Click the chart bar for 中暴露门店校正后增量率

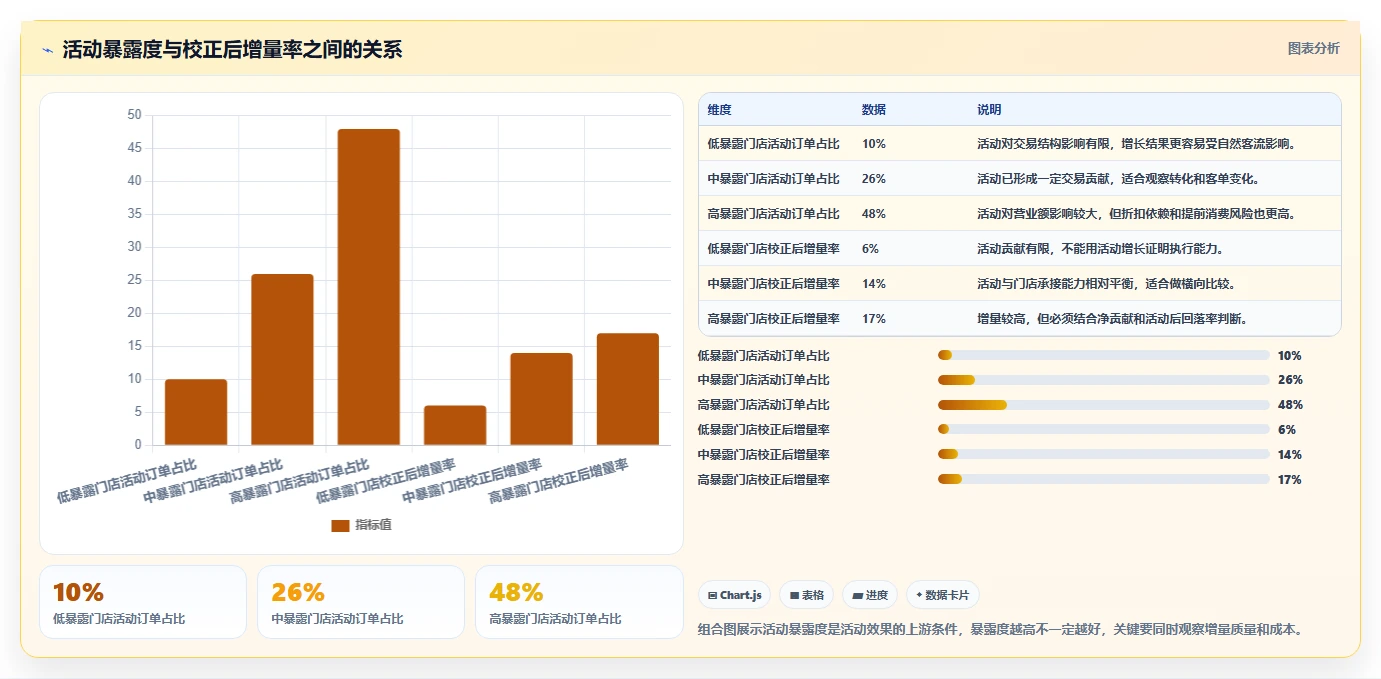(x=542, y=399)
